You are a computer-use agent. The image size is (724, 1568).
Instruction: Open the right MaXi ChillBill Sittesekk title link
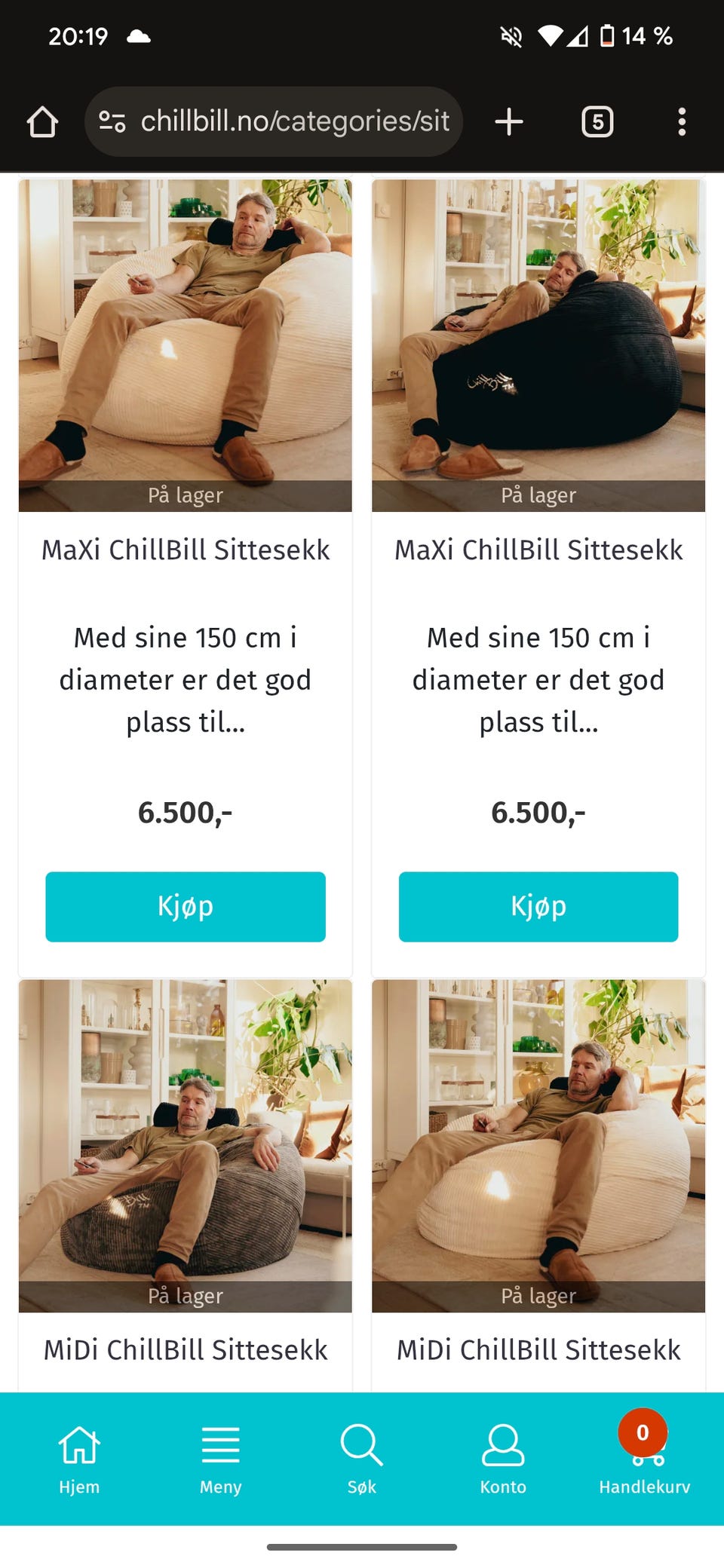pos(538,550)
